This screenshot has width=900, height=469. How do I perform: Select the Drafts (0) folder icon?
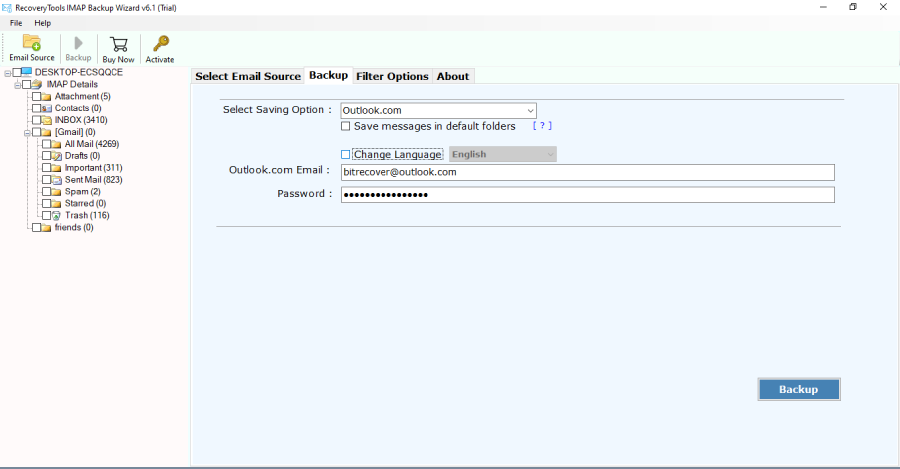coord(57,156)
